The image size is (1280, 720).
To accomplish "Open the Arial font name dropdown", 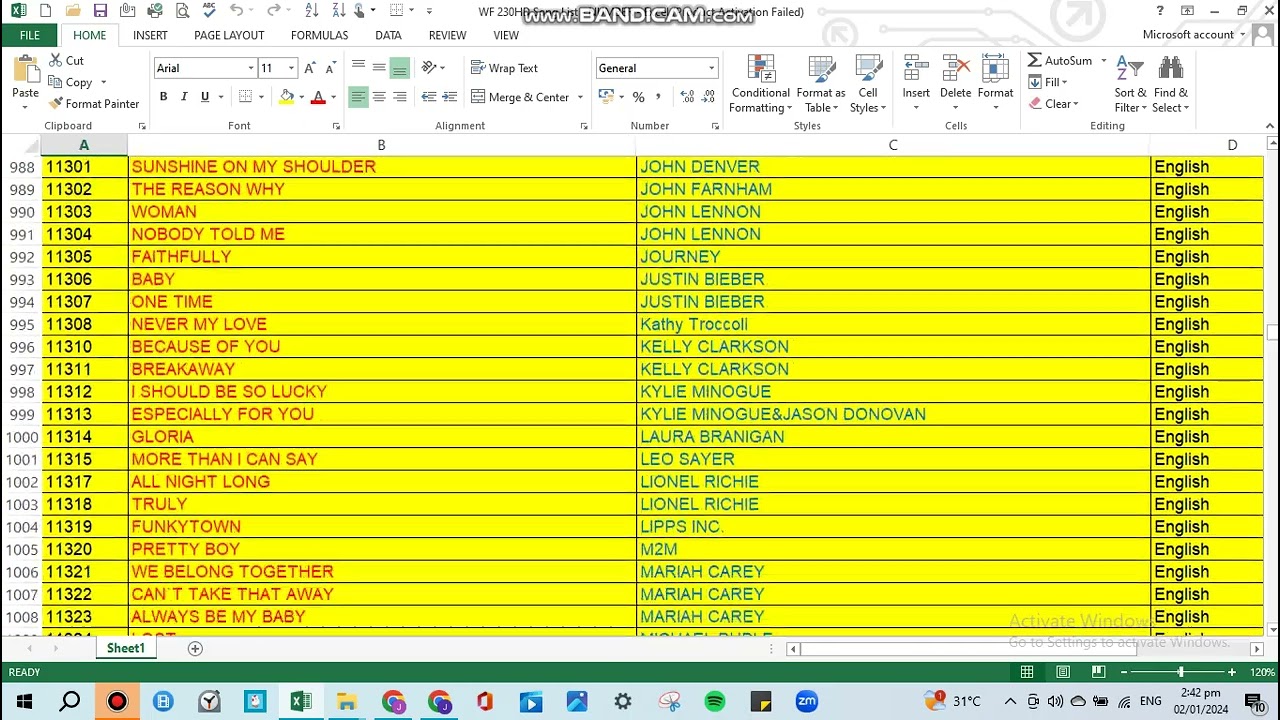I will click(251, 68).
